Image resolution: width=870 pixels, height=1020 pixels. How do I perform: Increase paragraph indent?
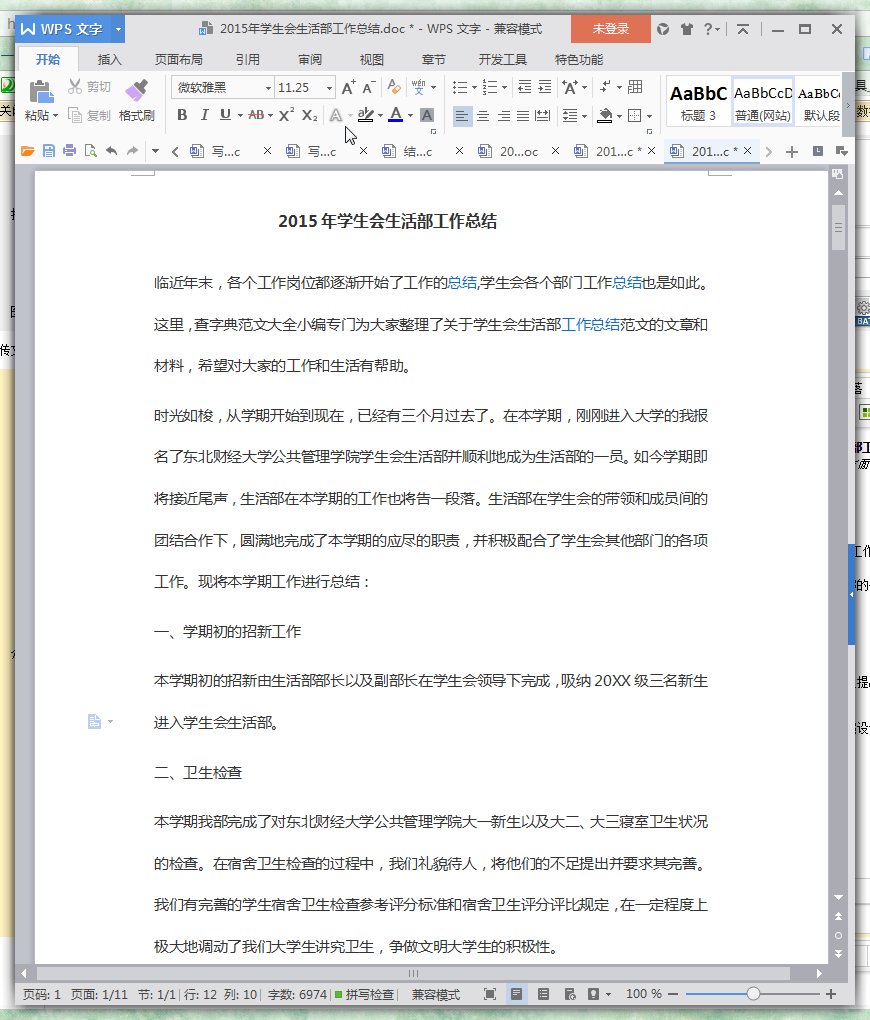[x=545, y=87]
